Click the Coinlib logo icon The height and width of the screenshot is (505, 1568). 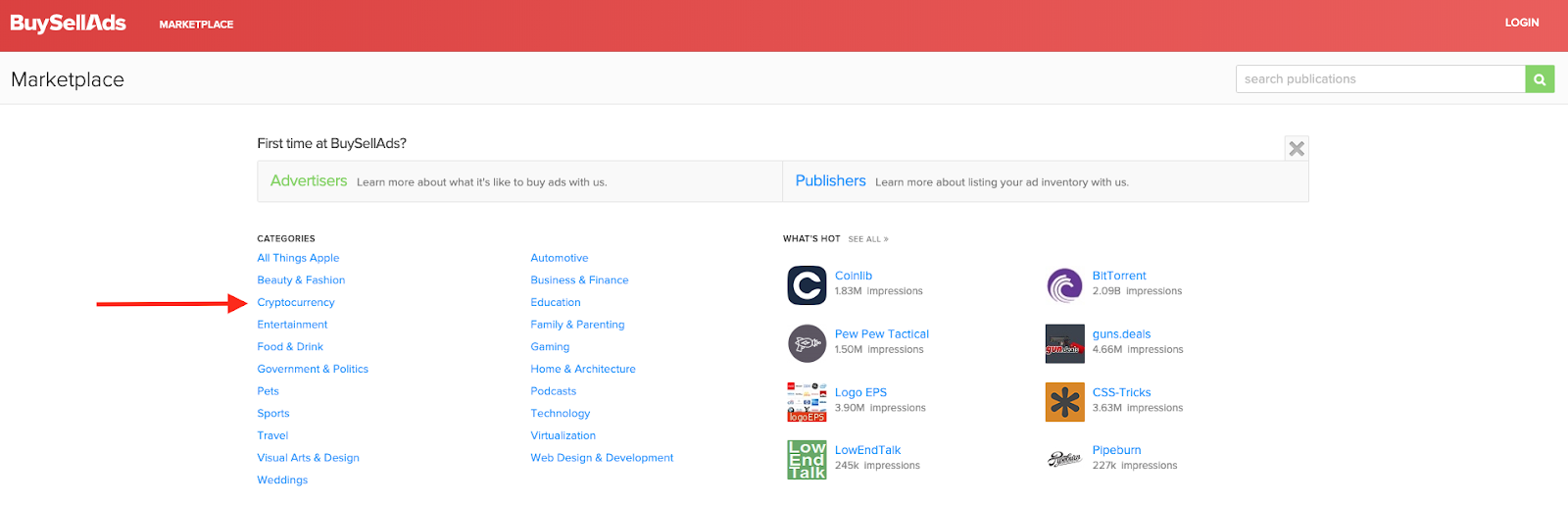pos(807,285)
